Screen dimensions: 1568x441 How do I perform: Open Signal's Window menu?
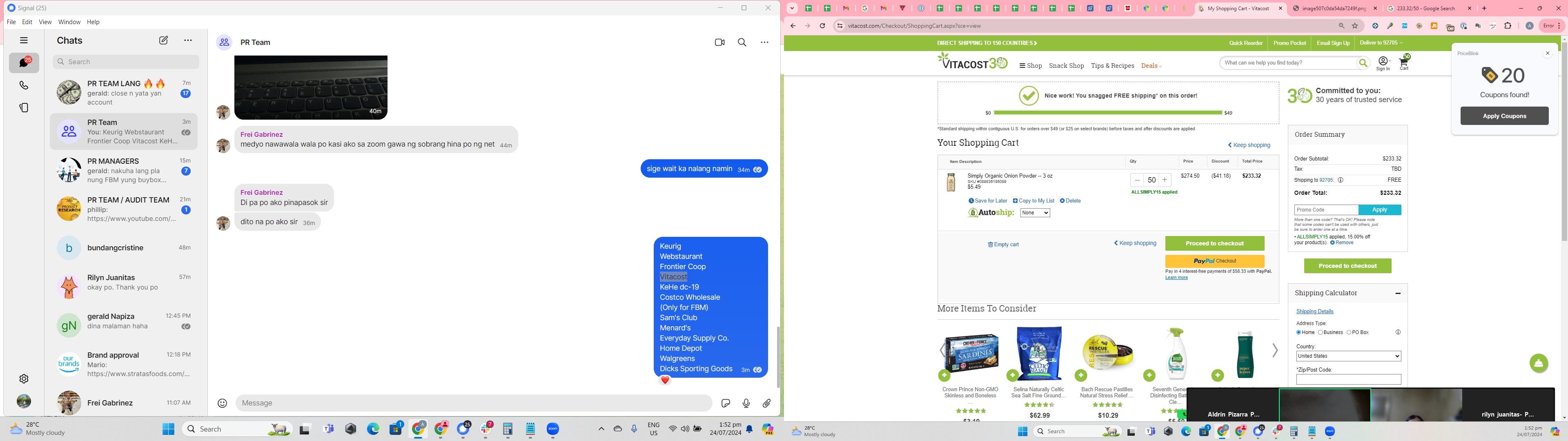coord(69,22)
